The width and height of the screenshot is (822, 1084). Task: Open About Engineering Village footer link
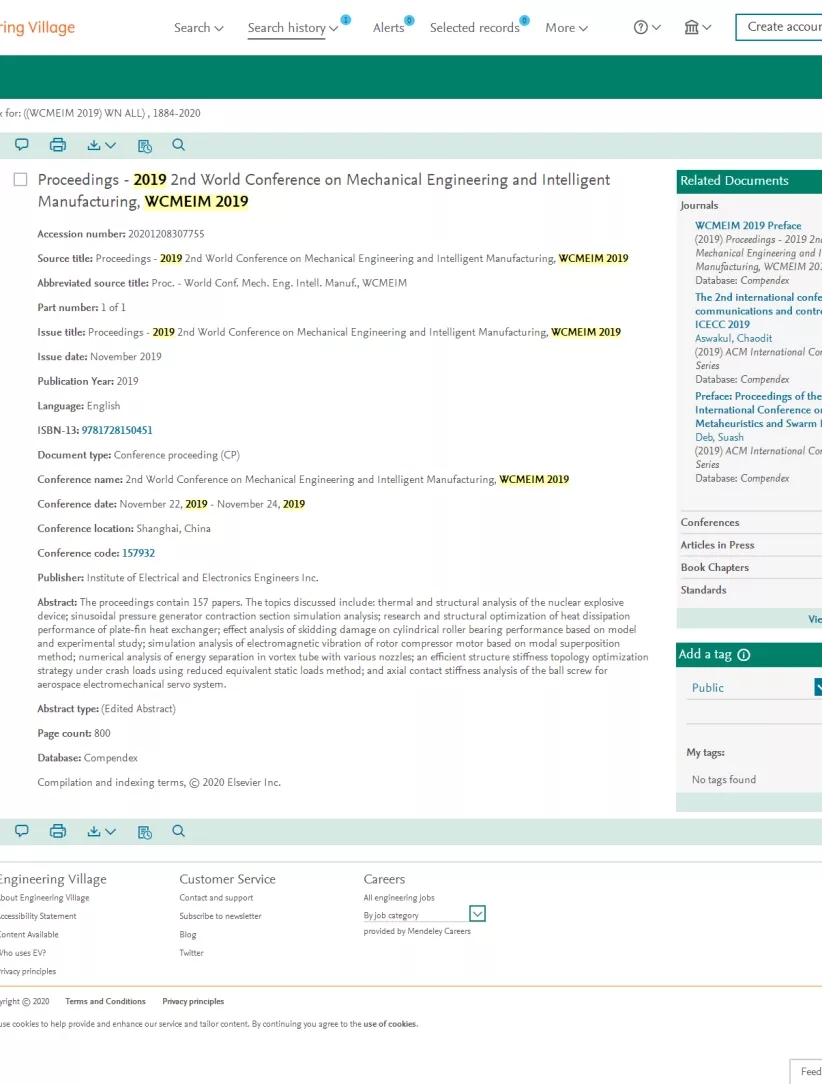click(44, 897)
